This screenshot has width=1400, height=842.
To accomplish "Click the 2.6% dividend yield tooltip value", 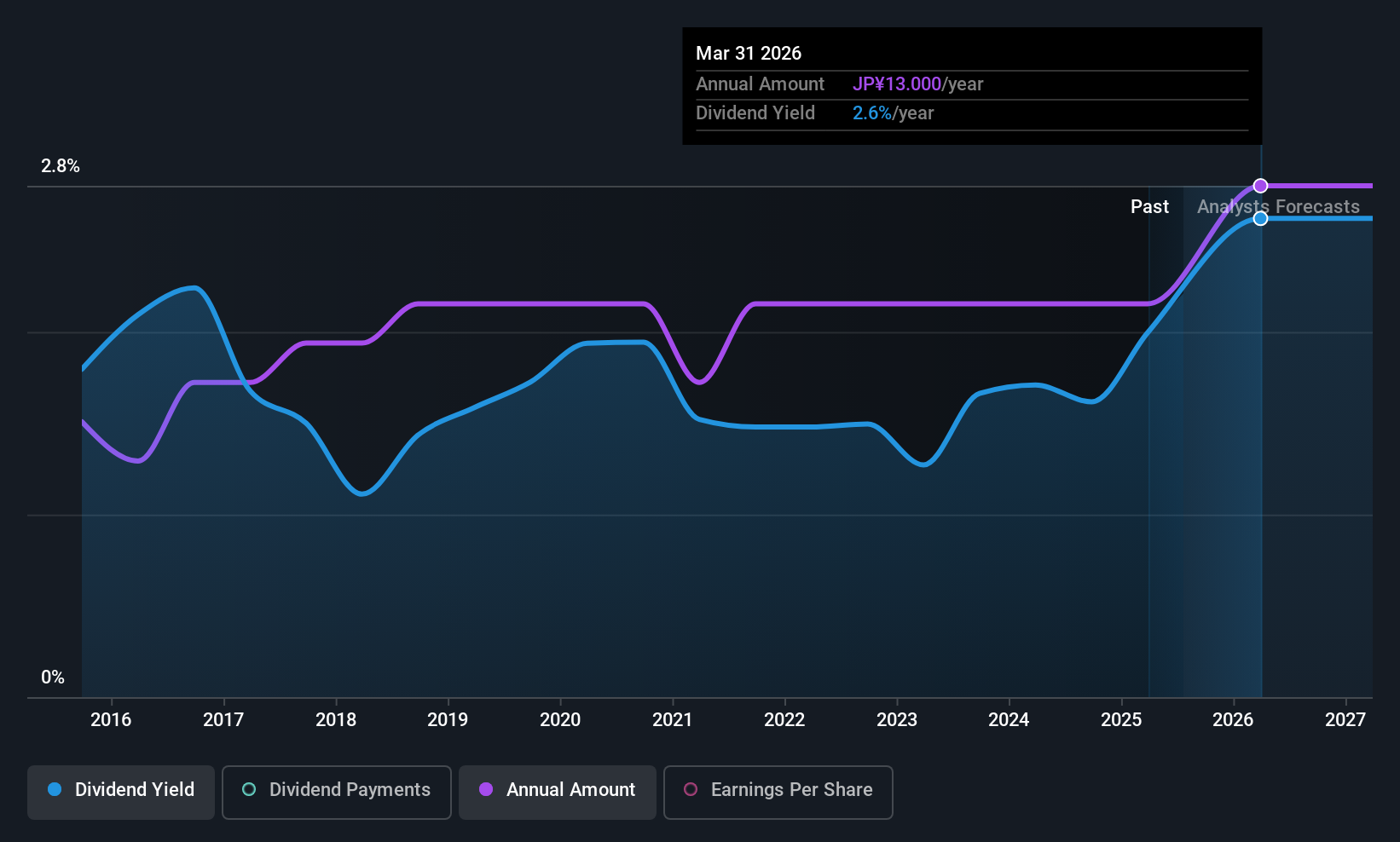I will (x=872, y=113).
